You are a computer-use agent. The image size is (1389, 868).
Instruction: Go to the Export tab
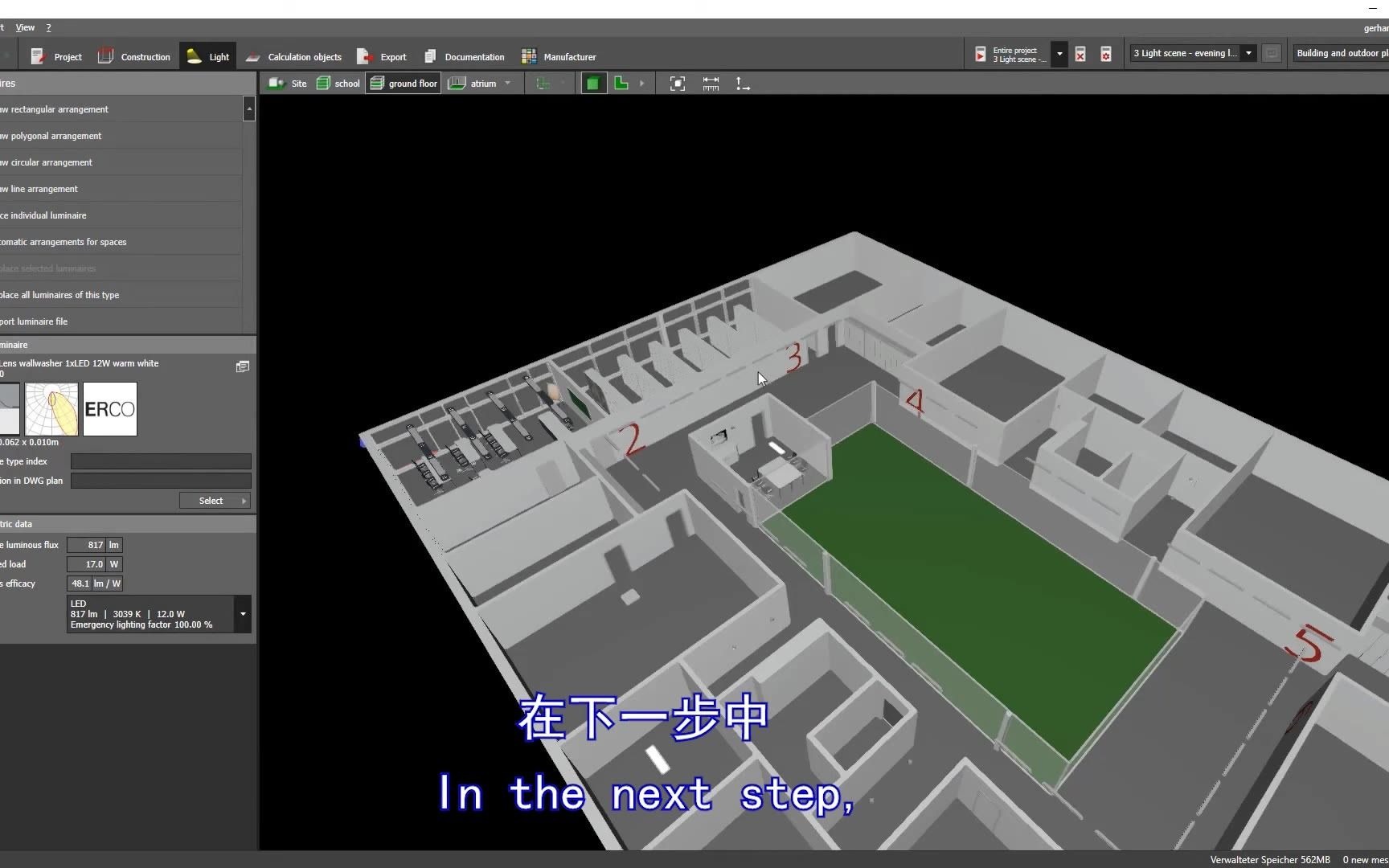[382, 56]
